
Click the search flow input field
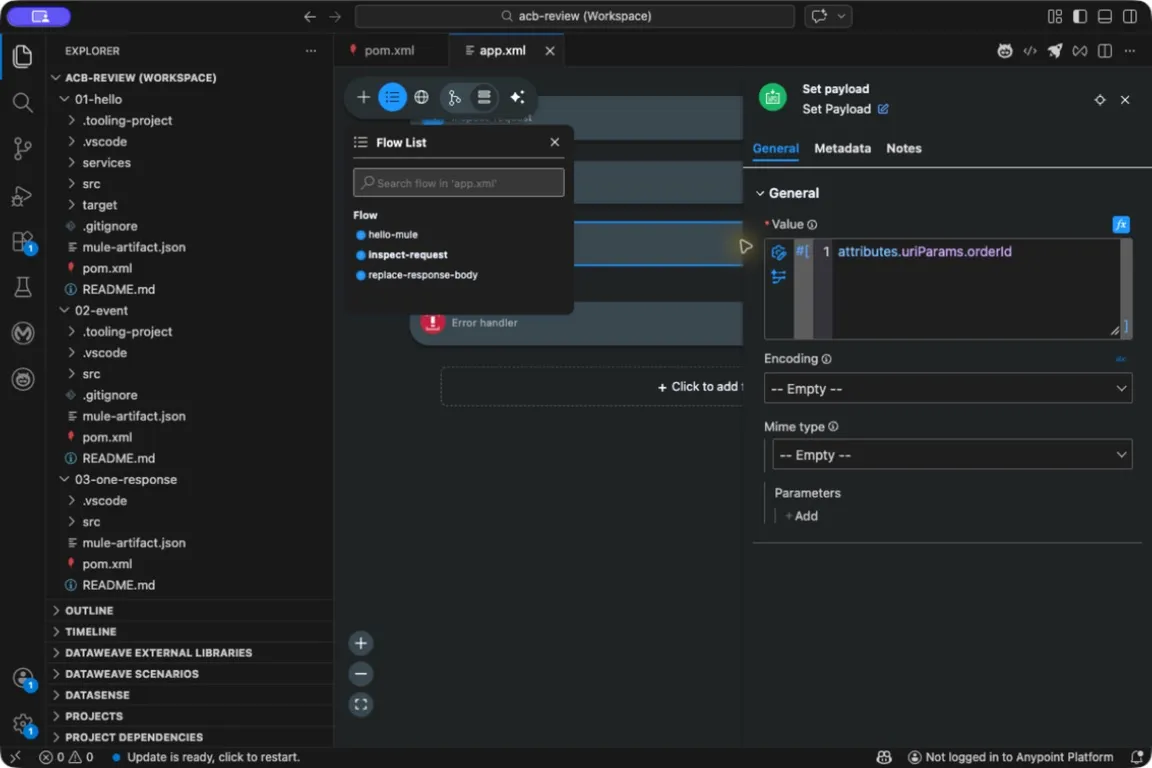coord(458,182)
